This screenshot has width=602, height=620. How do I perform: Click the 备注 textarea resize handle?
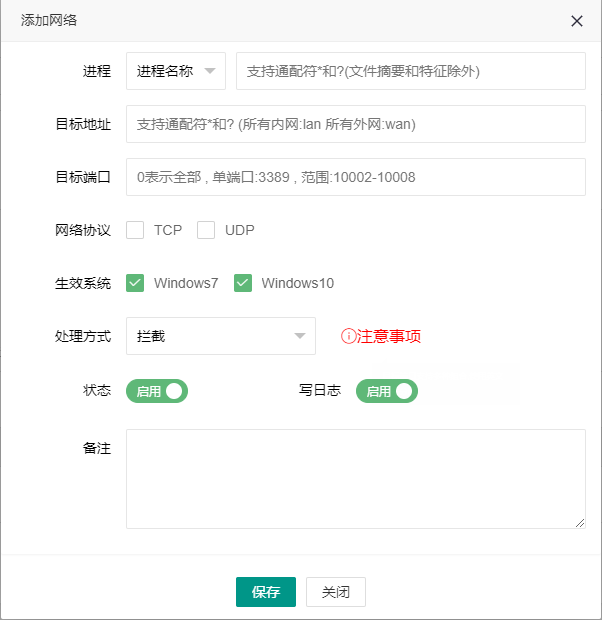[580, 523]
